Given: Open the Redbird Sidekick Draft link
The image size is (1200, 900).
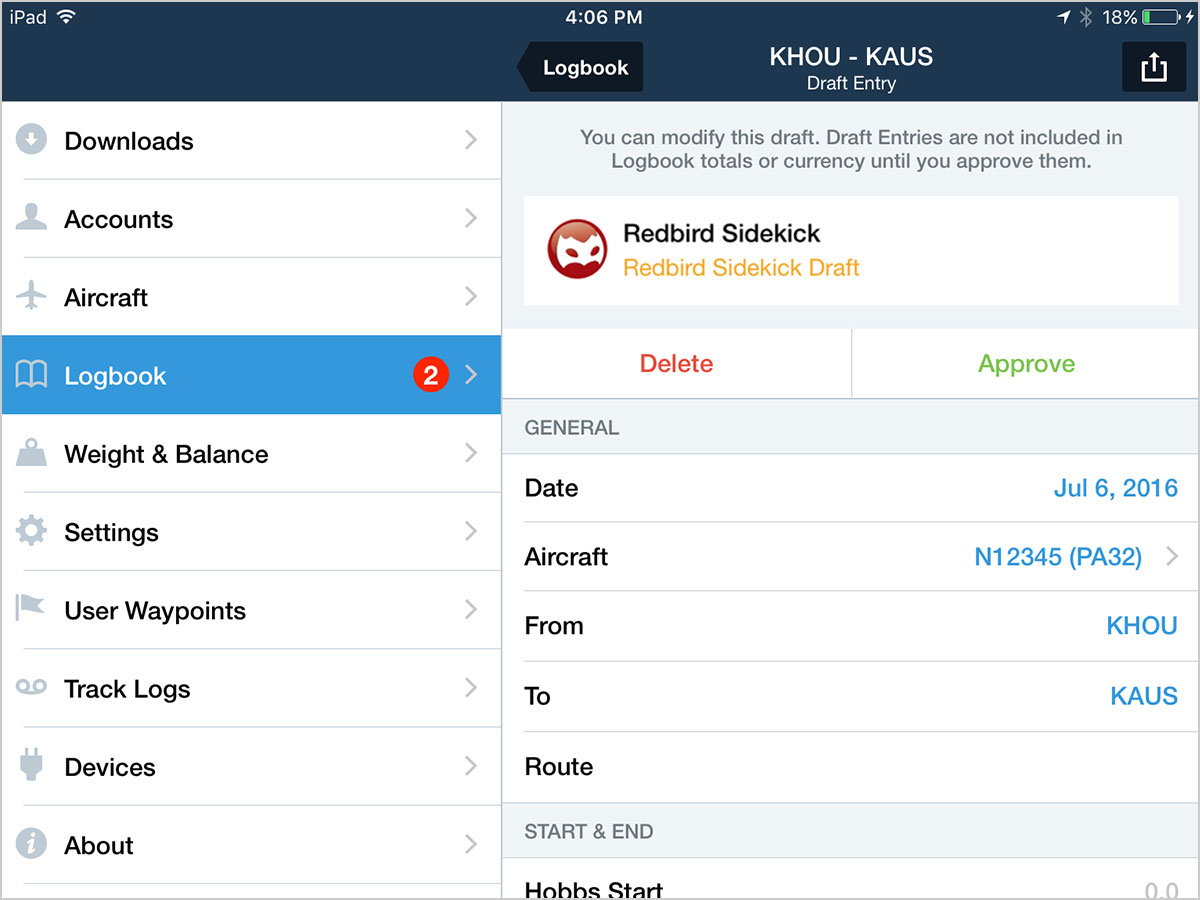Looking at the screenshot, I should tap(741, 267).
